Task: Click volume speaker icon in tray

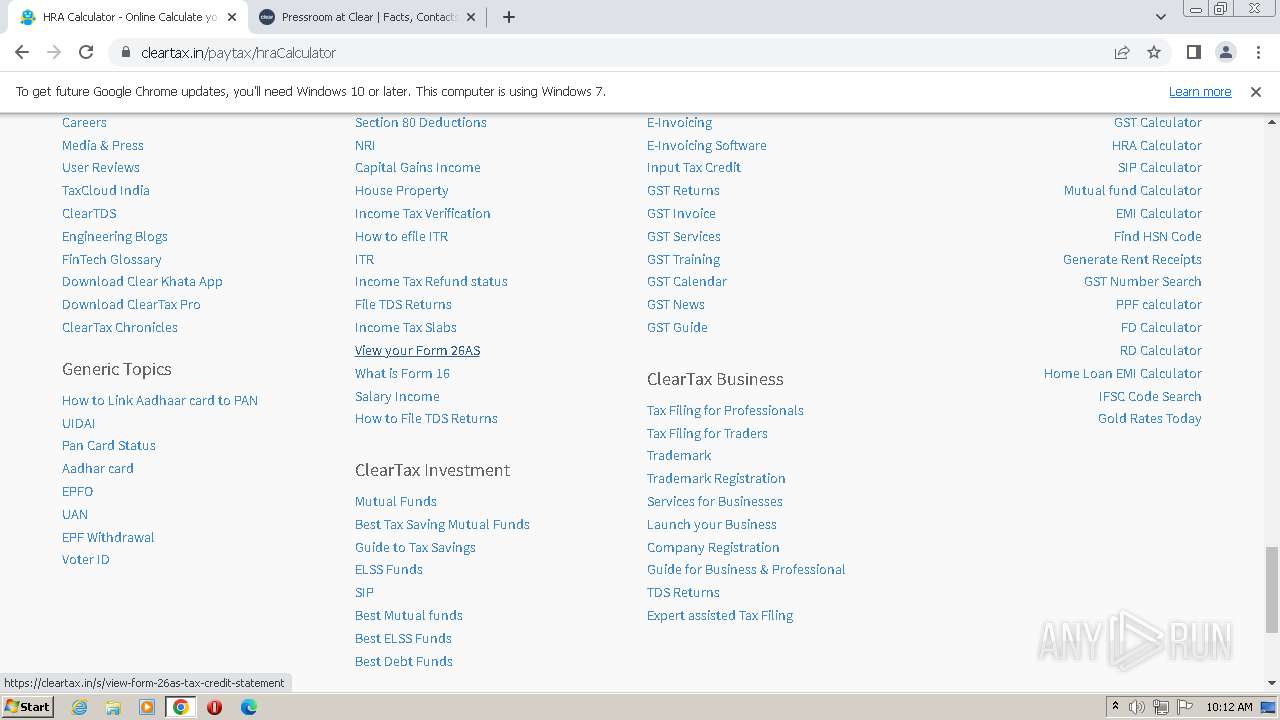Action: tap(1137, 707)
